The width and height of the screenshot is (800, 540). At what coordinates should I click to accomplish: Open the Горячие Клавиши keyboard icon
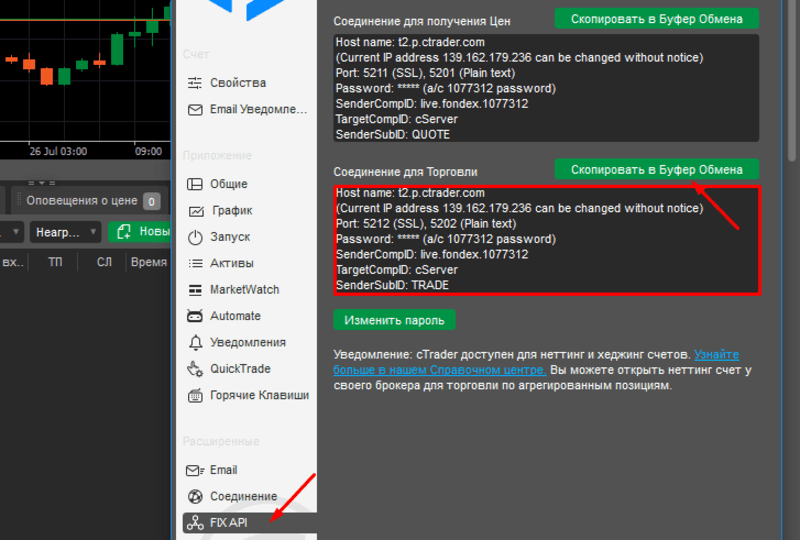click(195, 396)
